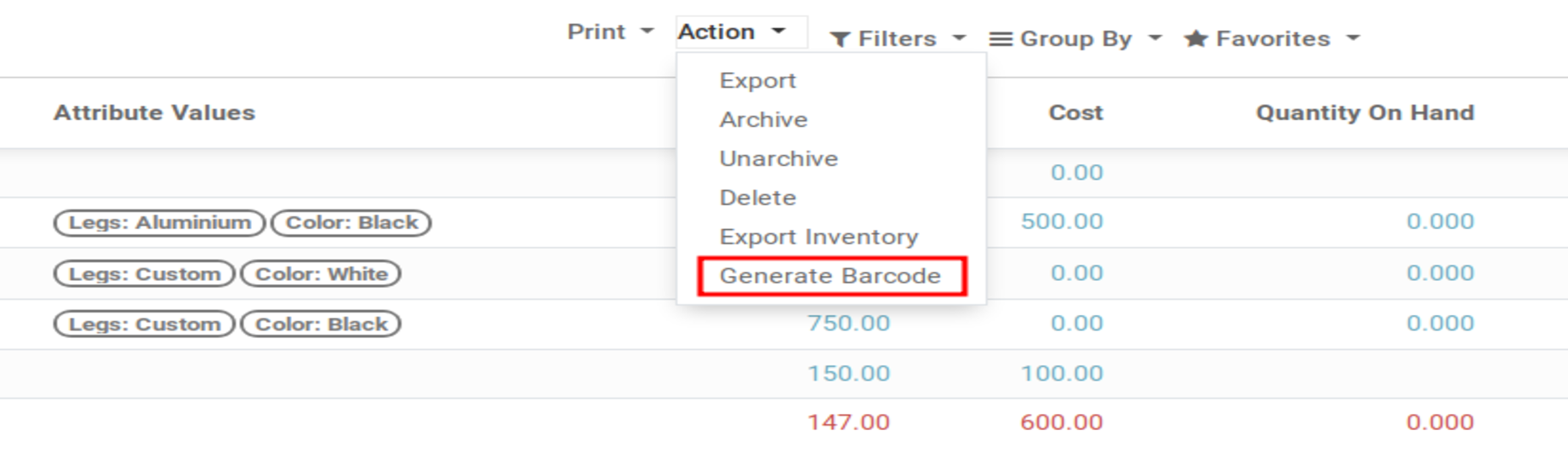Image resolution: width=1568 pixels, height=459 pixels.
Task: Sort by the Cost column header
Action: click(1075, 113)
